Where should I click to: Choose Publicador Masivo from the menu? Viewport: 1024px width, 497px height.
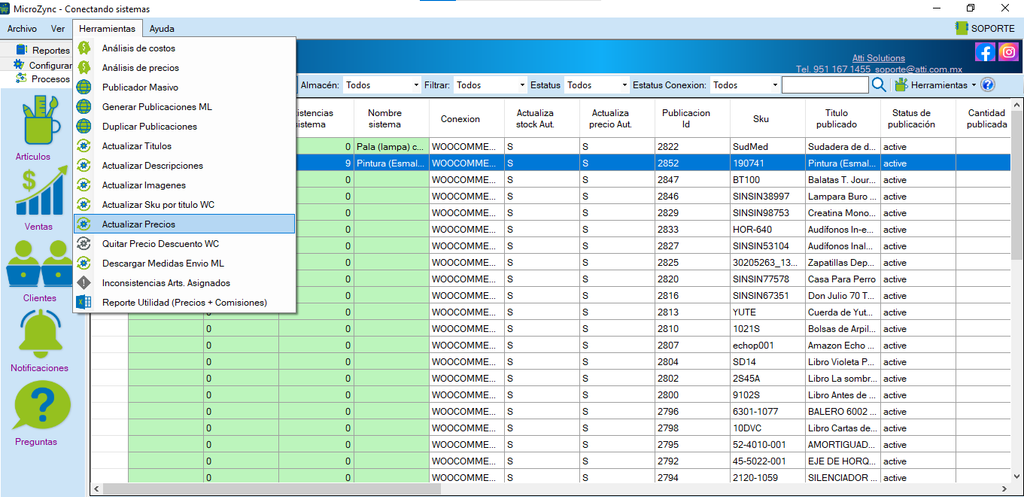tap(184, 88)
